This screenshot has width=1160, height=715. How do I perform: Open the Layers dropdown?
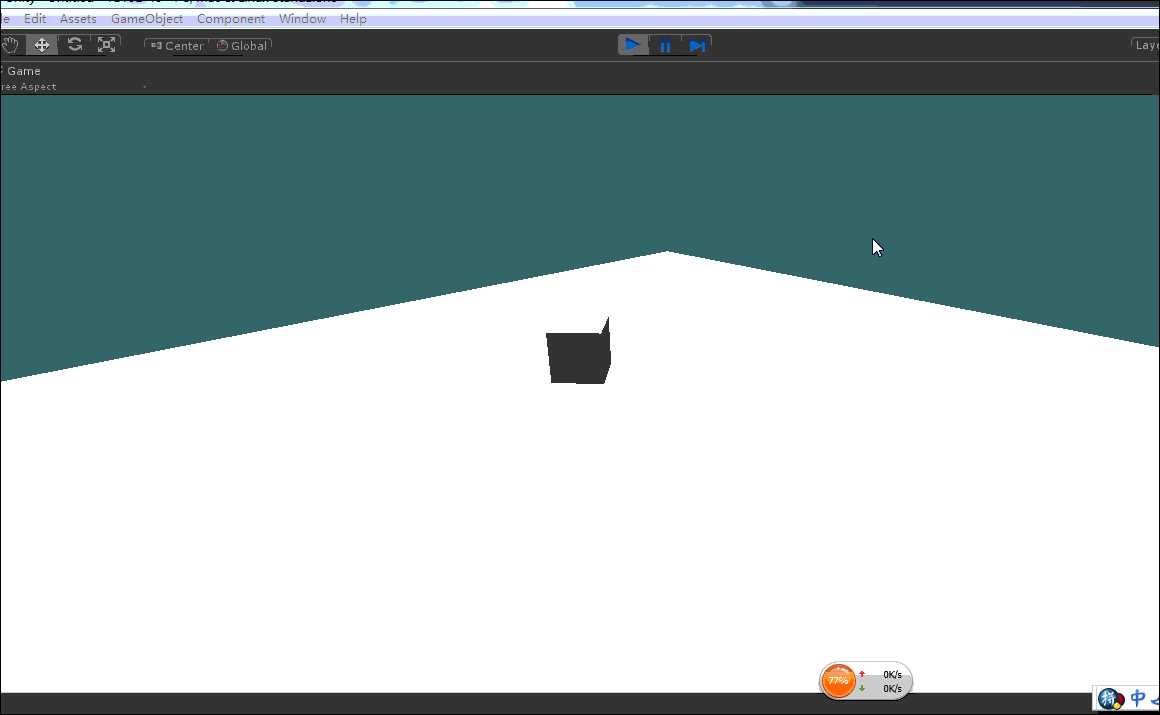pyautogui.click(x=1146, y=45)
